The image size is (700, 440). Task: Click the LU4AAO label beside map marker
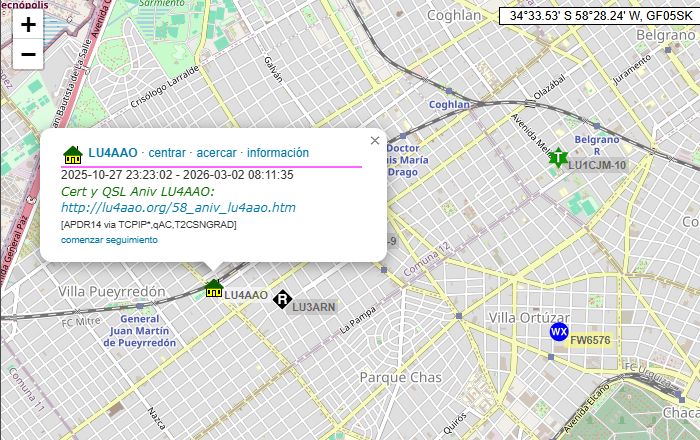coord(246,295)
